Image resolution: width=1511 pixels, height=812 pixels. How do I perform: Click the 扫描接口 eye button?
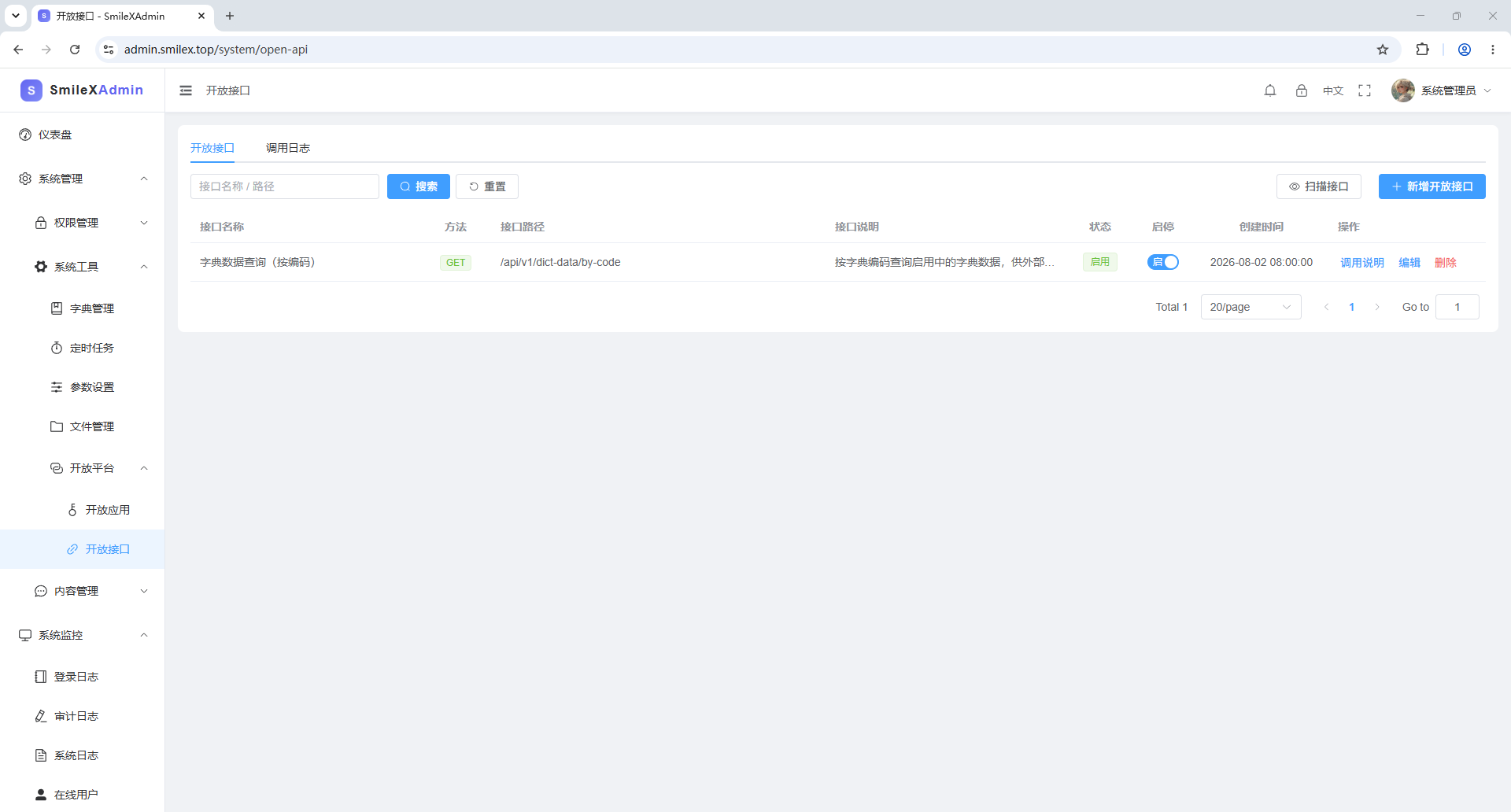1318,186
